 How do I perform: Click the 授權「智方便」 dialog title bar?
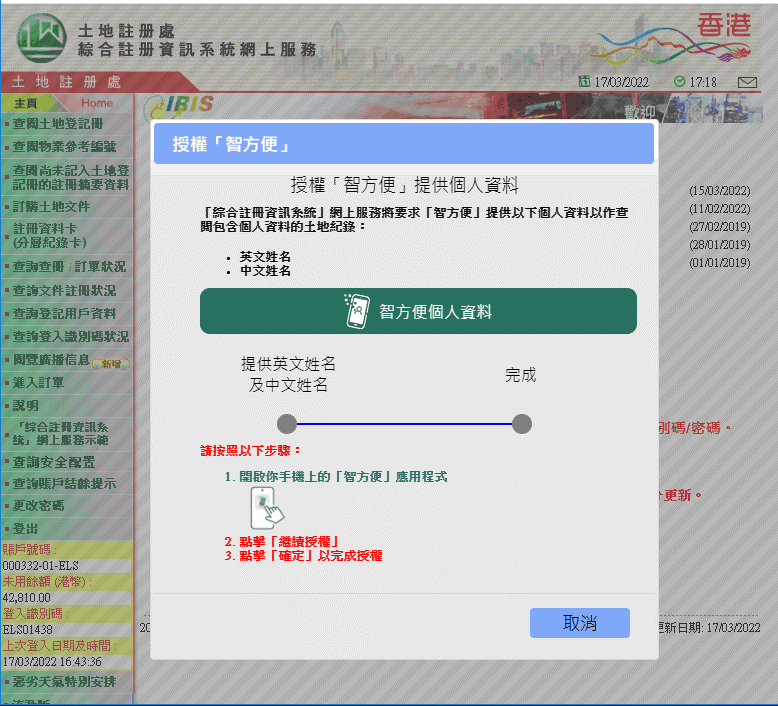(404, 144)
